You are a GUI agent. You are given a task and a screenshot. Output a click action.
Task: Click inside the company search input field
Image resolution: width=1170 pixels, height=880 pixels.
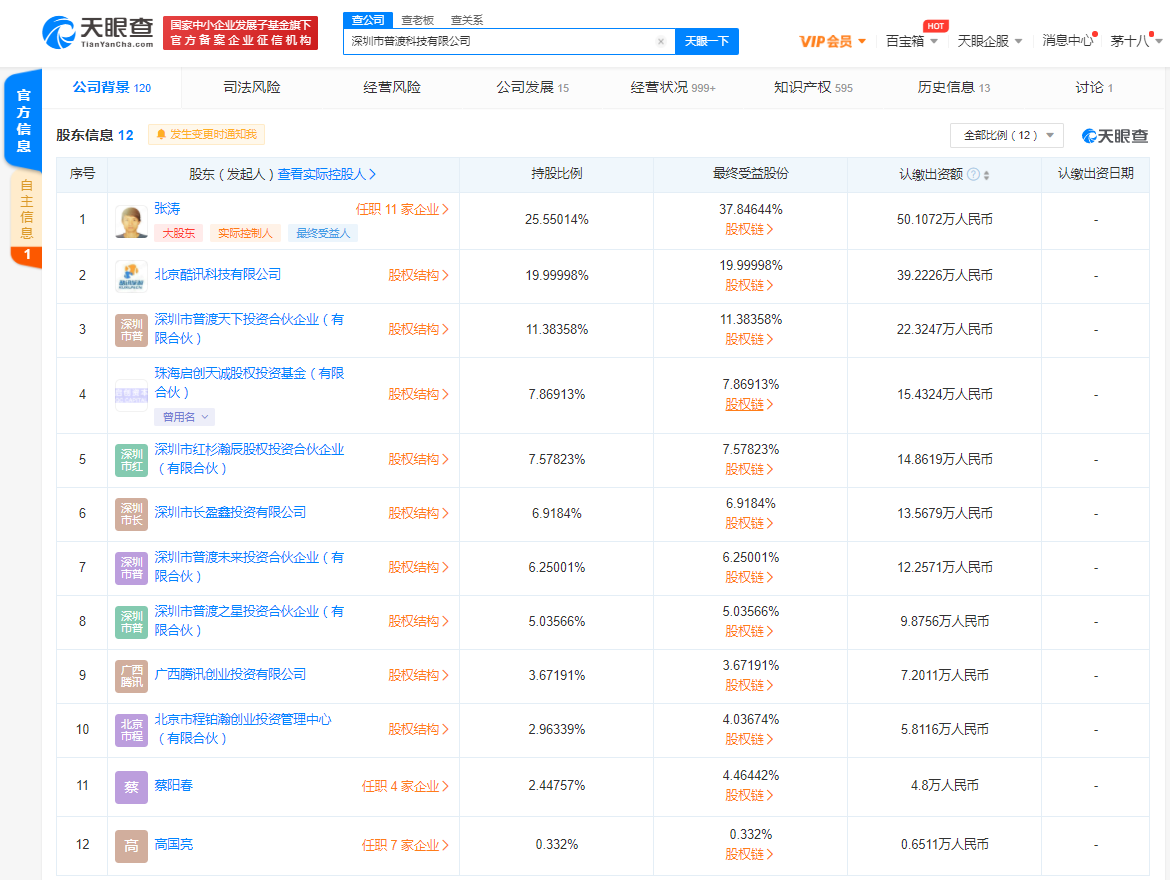[x=500, y=41]
